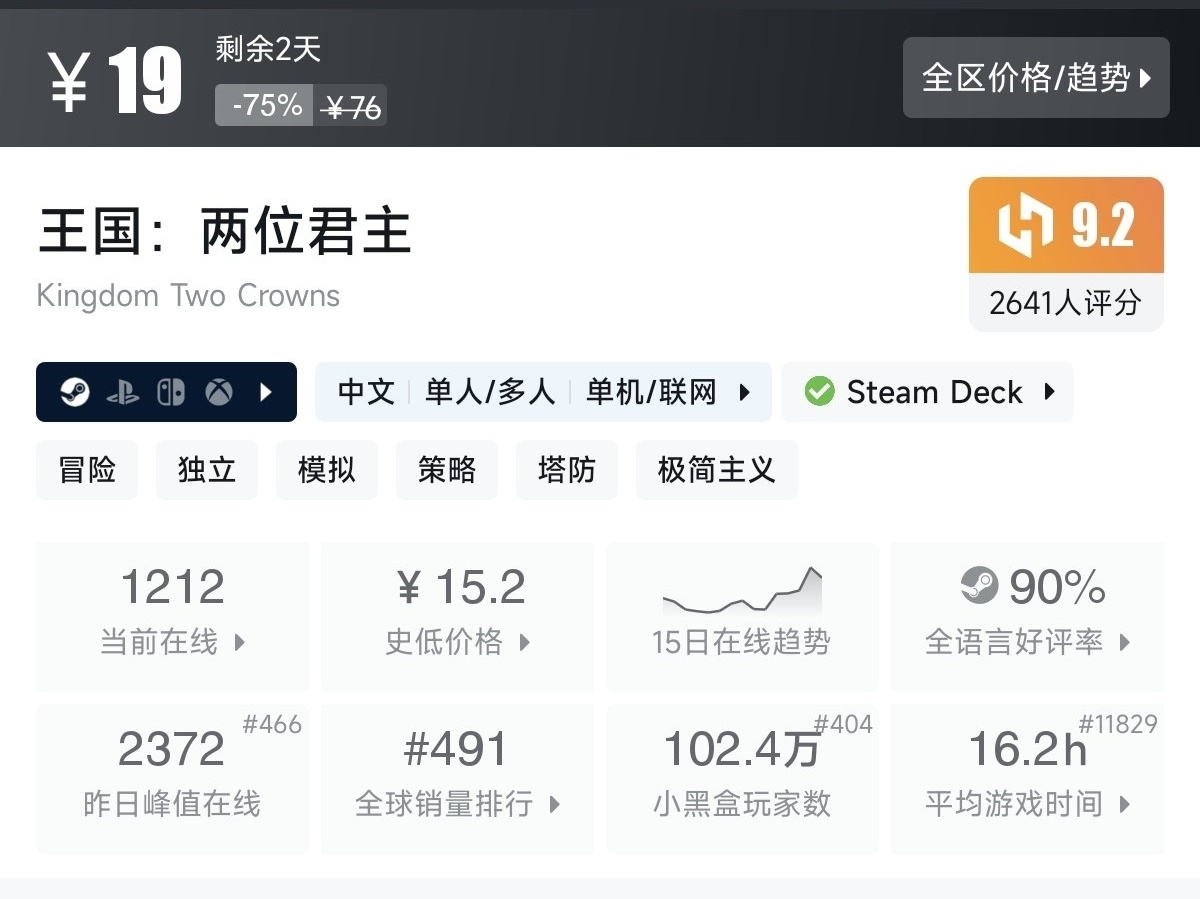Select the 塔防 tower defense tag
This screenshot has width=1200, height=899.
pyautogui.click(x=566, y=470)
